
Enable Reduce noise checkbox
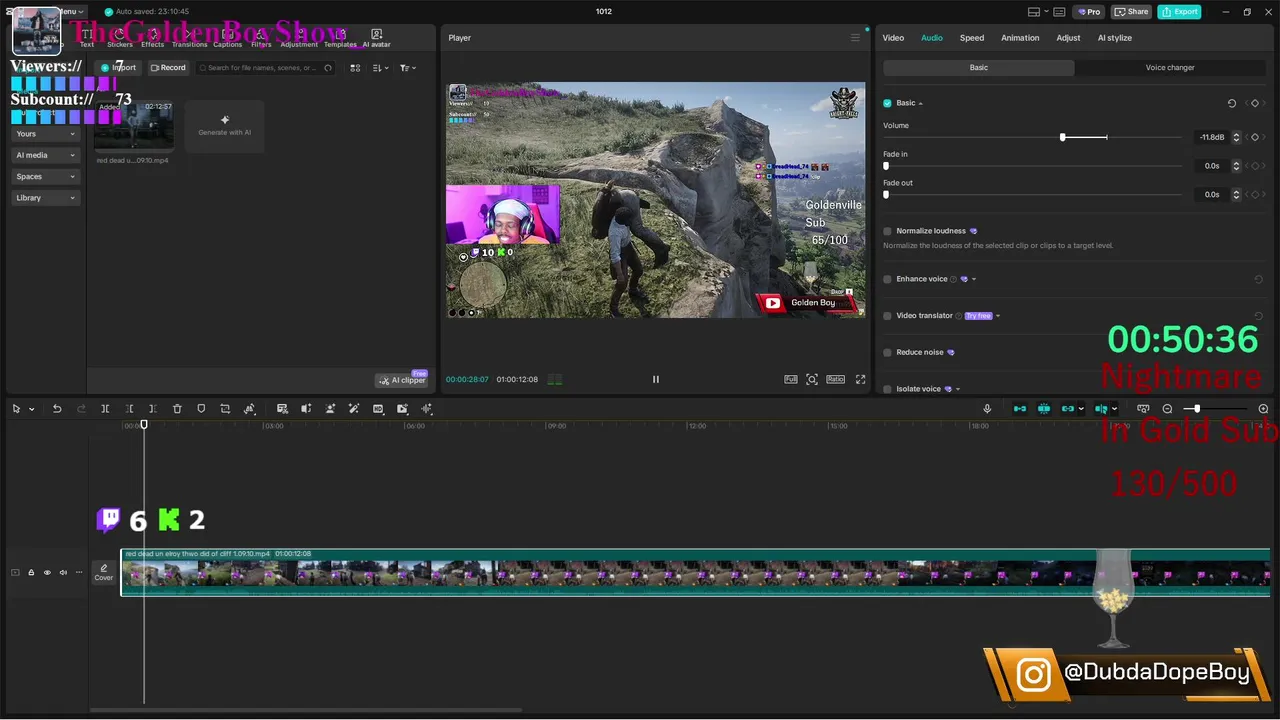887,352
